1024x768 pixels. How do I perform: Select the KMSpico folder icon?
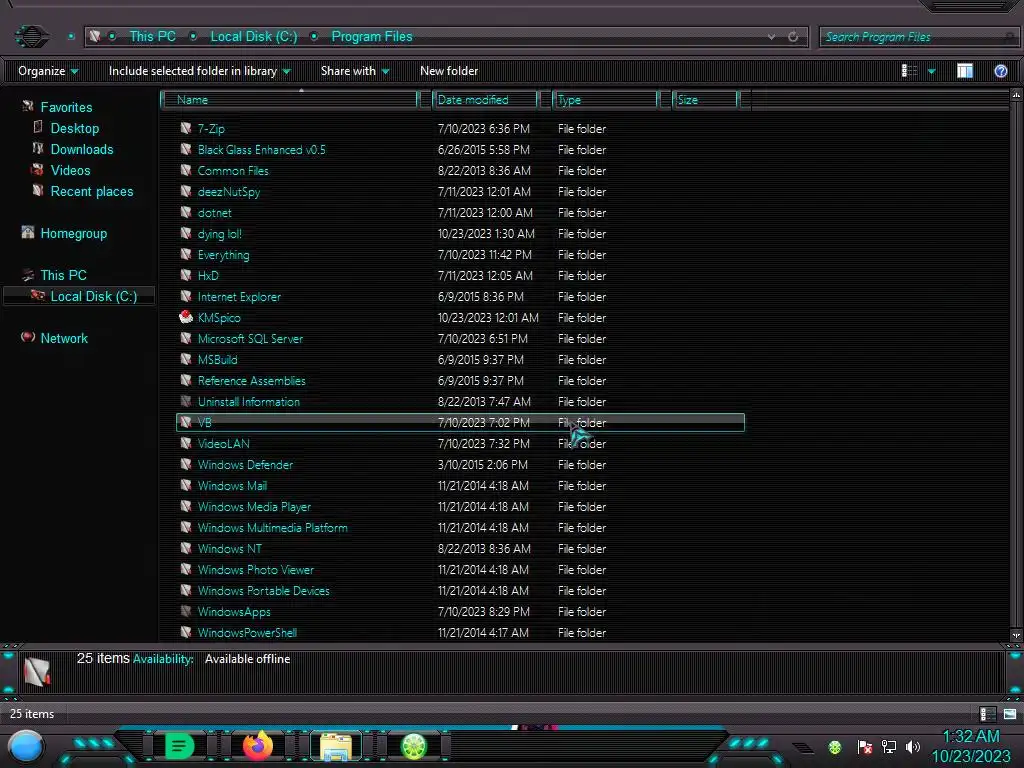click(186, 317)
